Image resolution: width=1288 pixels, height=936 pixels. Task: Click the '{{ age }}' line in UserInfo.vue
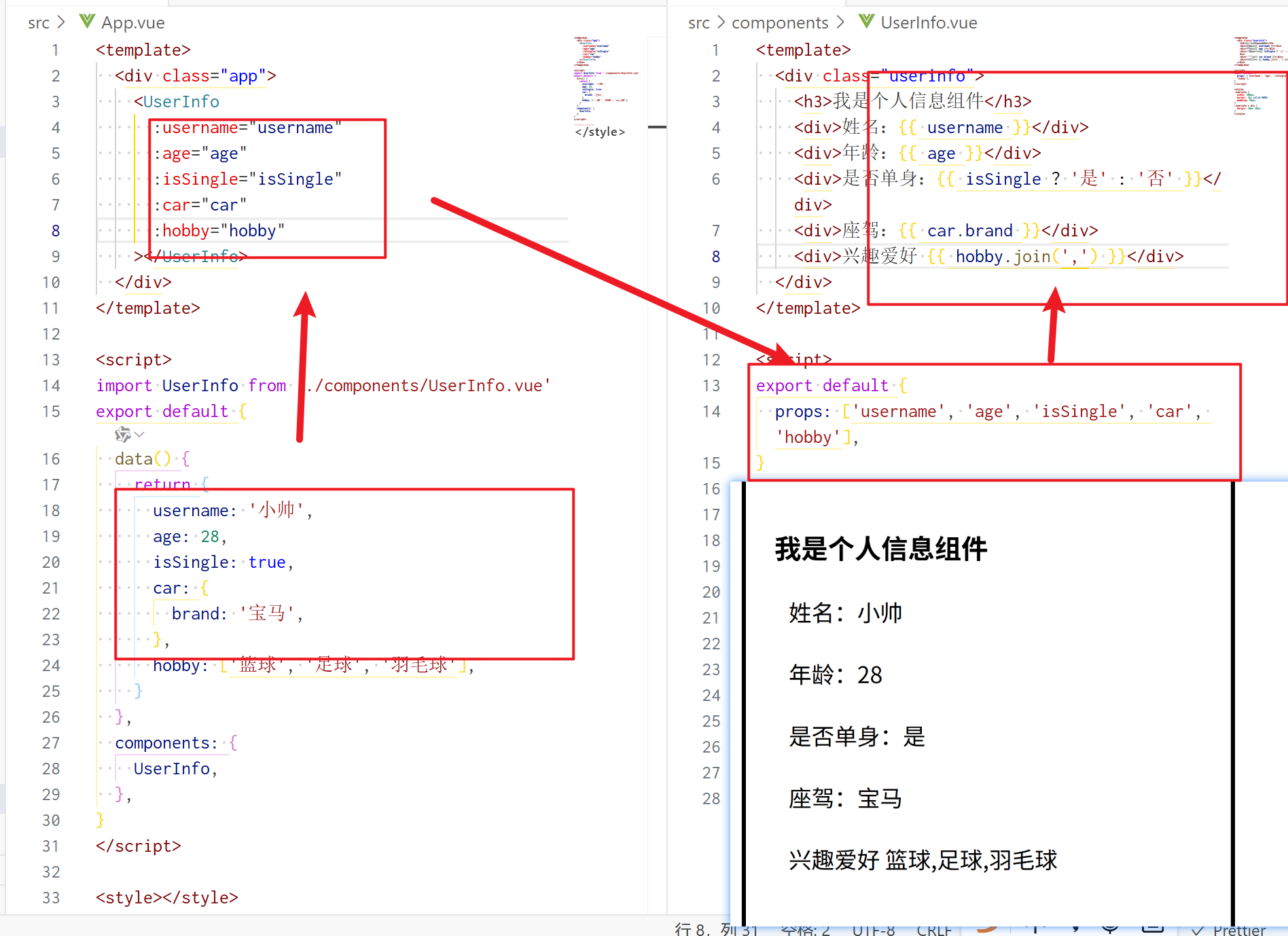click(918, 154)
